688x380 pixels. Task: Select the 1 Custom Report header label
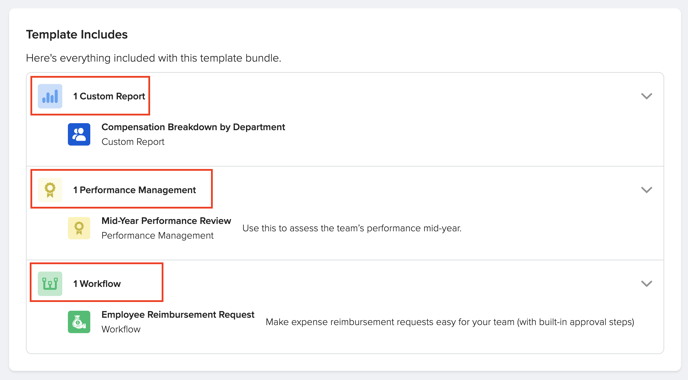coord(109,96)
